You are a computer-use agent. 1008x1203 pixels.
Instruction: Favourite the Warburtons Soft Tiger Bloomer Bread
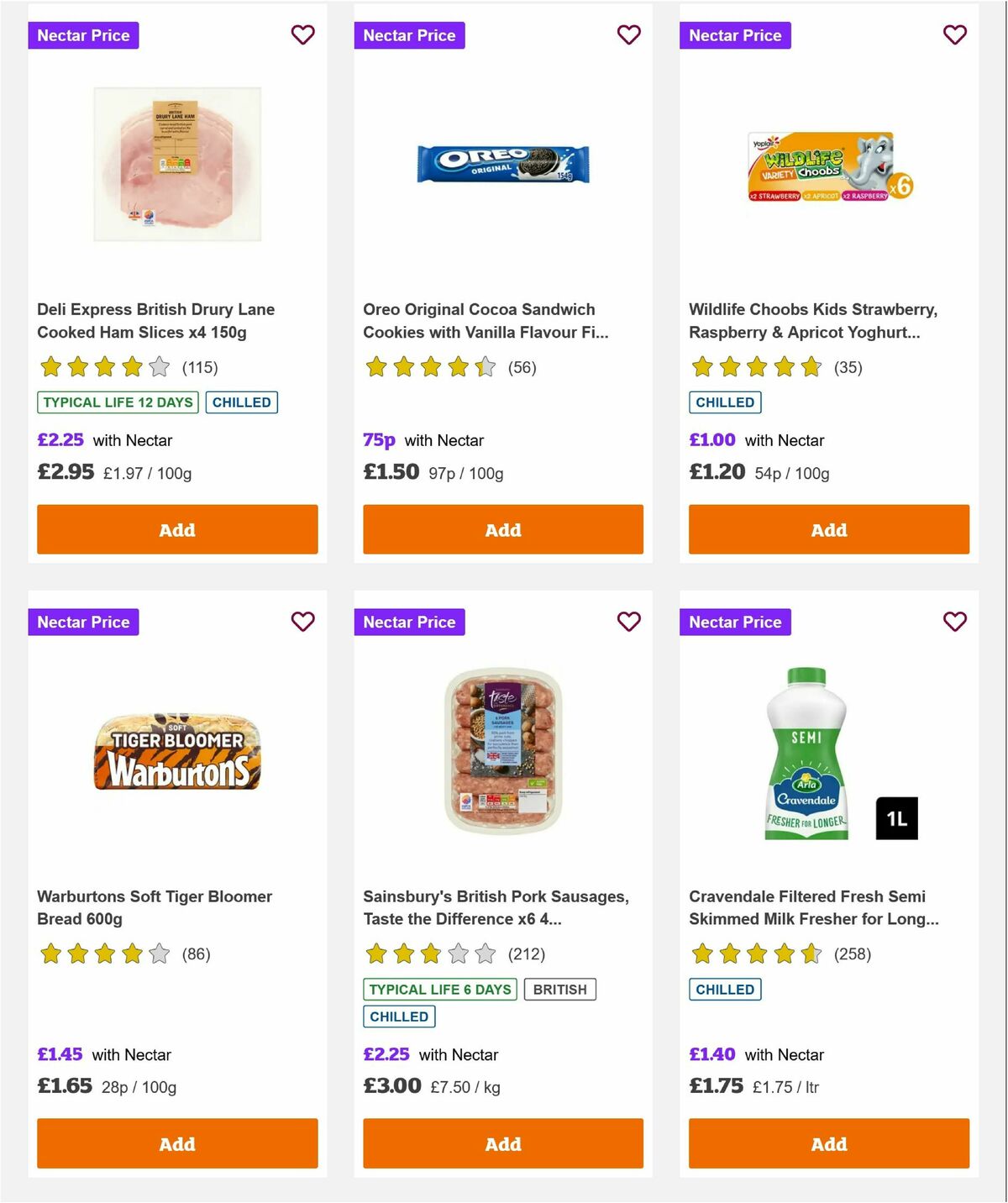click(x=303, y=622)
